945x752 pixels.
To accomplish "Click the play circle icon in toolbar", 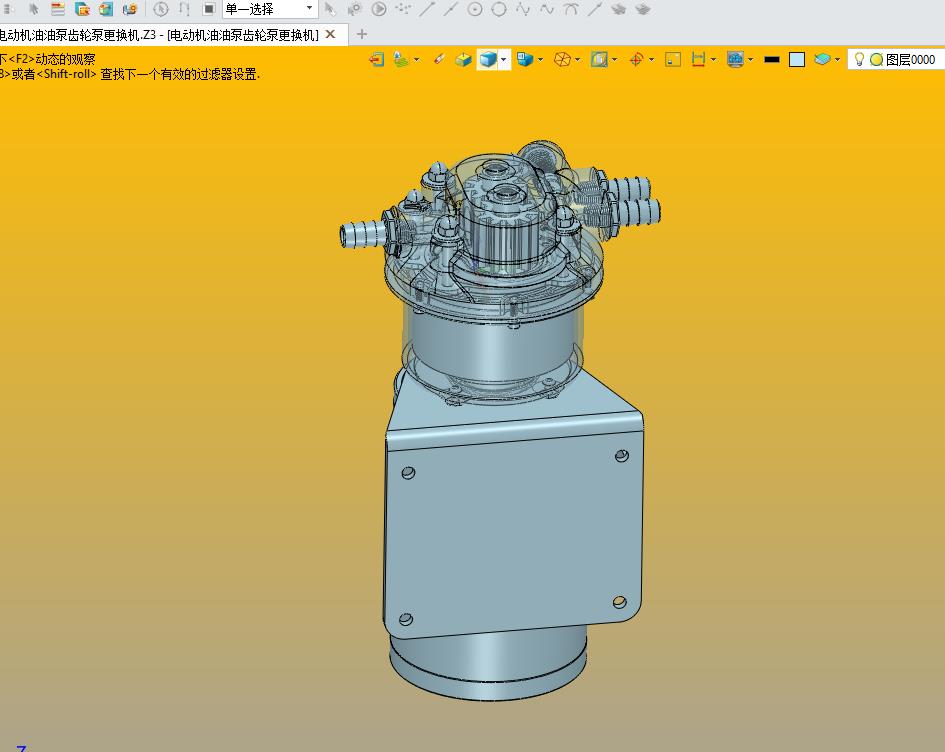I will (x=379, y=9).
